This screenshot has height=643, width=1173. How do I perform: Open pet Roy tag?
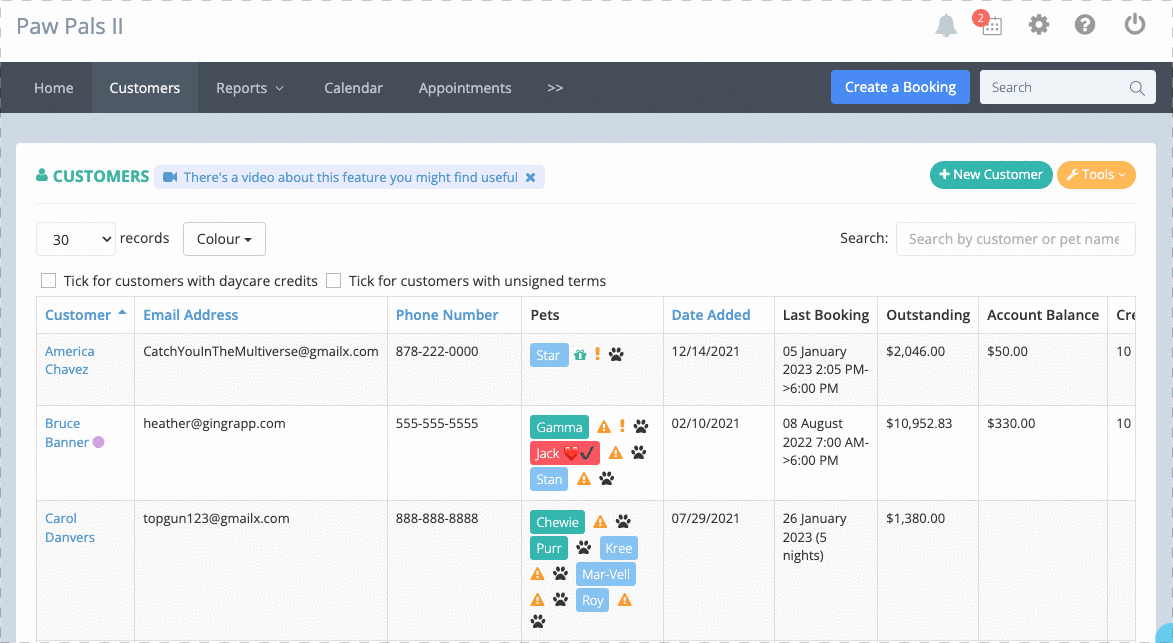(x=592, y=600)
